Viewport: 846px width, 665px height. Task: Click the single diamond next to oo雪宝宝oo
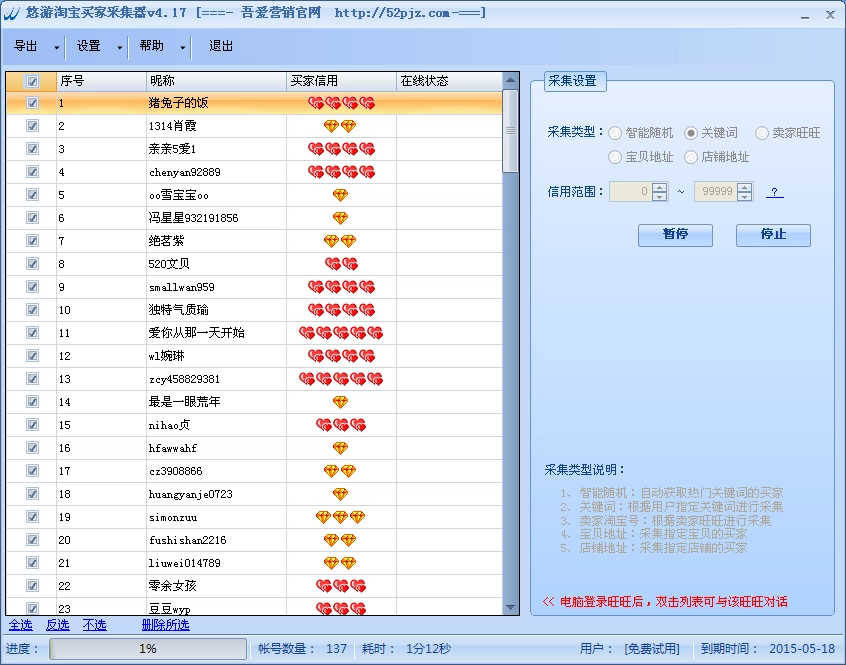[x=342, y=195]
